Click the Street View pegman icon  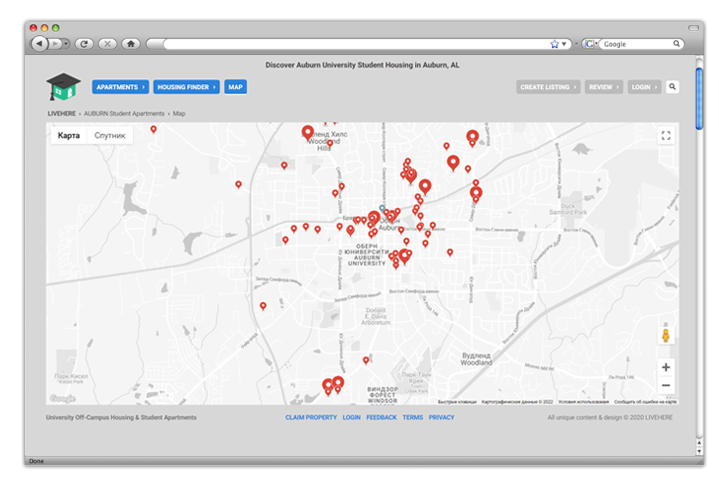[x=666, y=337]
